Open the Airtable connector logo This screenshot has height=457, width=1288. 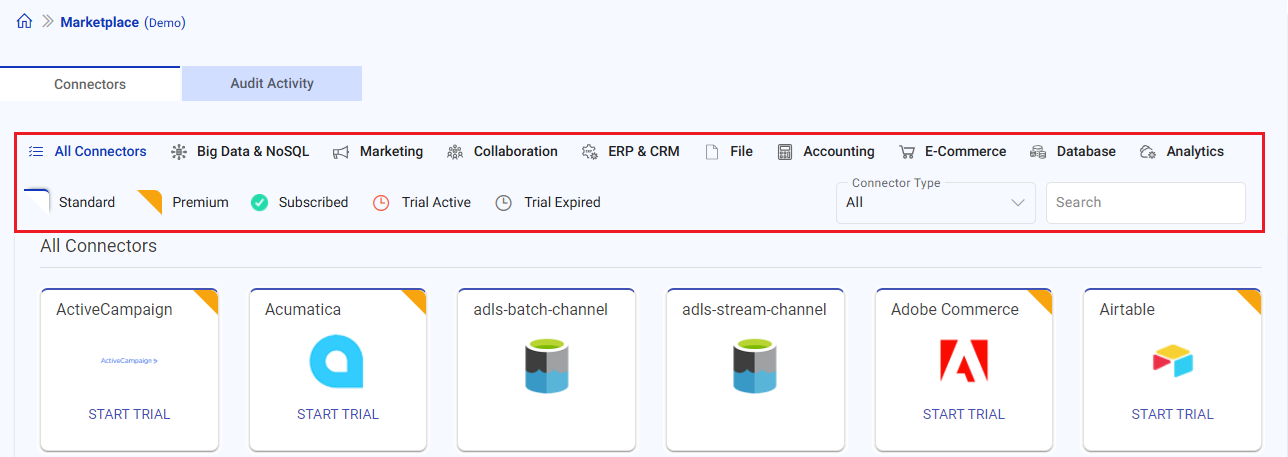pos(1173,361)
